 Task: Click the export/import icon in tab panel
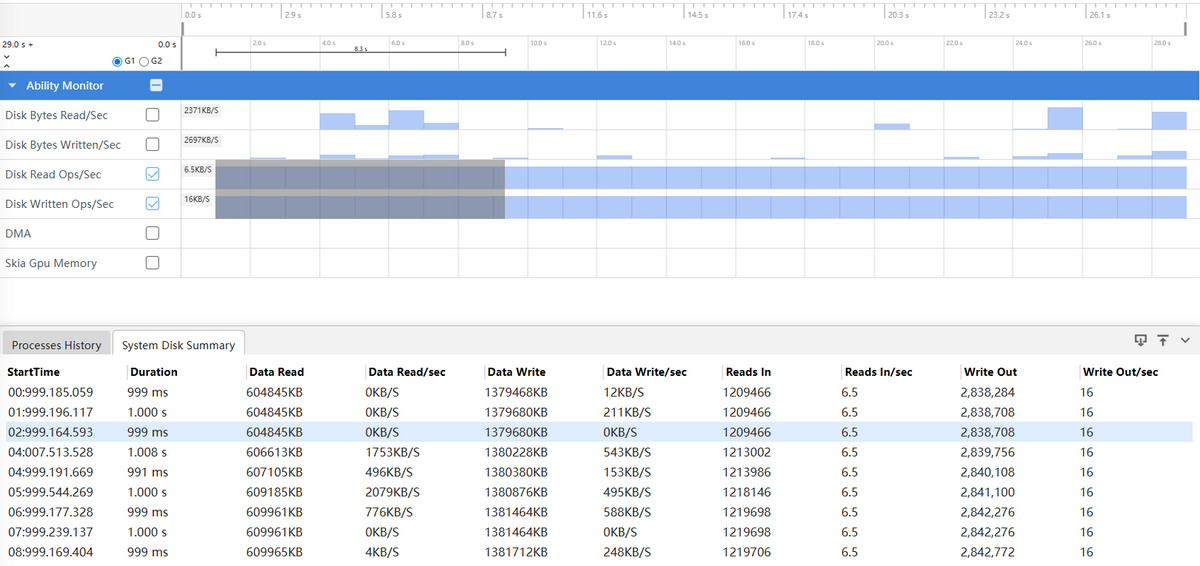pyautogui.click(x=1141, y=340)
